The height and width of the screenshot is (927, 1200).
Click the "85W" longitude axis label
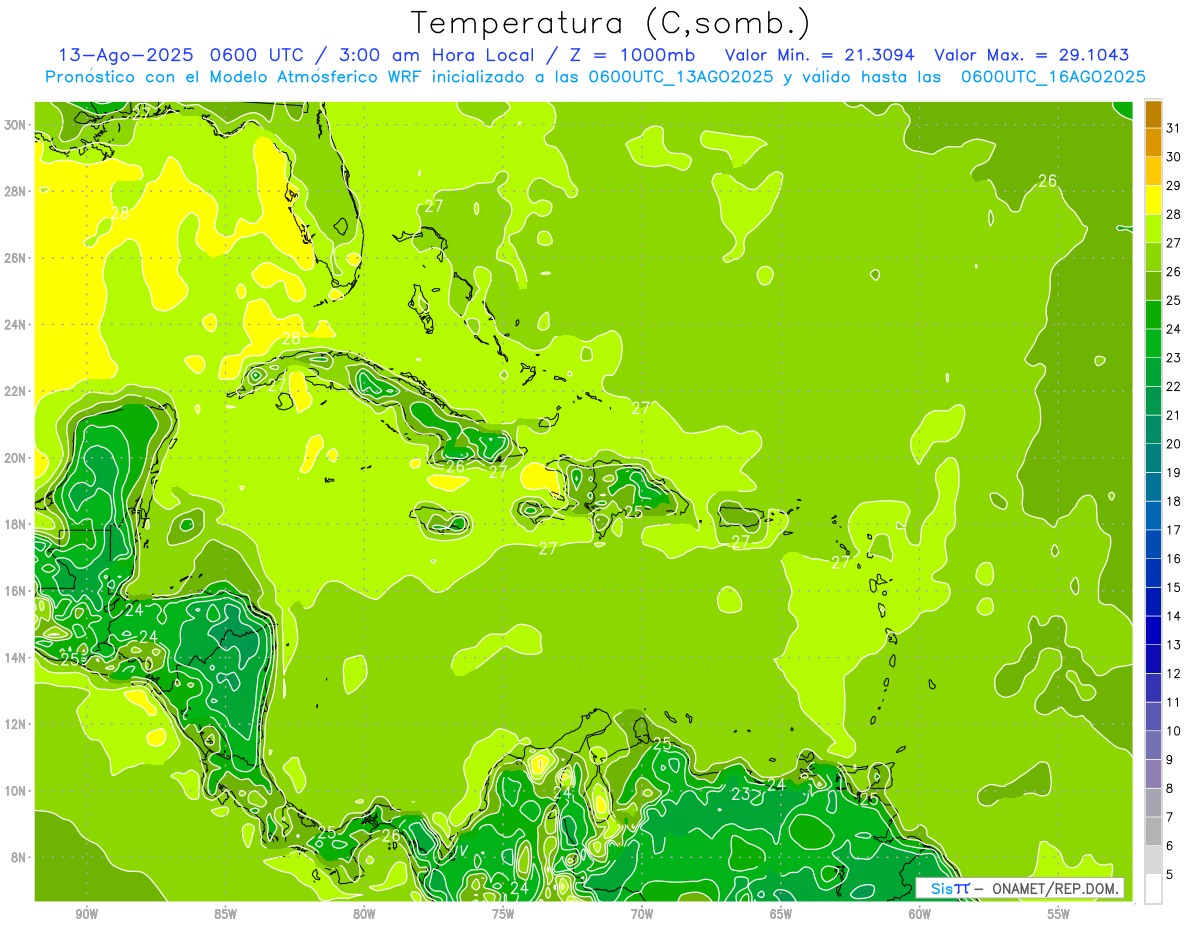click(x=225, y=914)
